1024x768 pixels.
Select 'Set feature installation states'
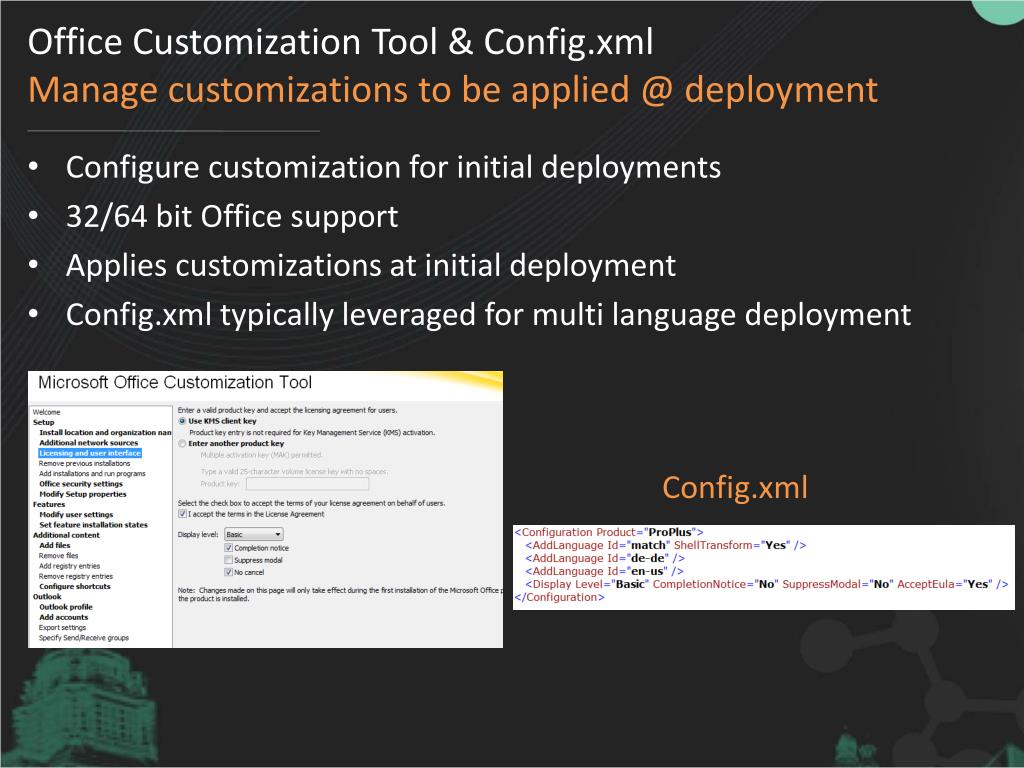tap(93, 525)
